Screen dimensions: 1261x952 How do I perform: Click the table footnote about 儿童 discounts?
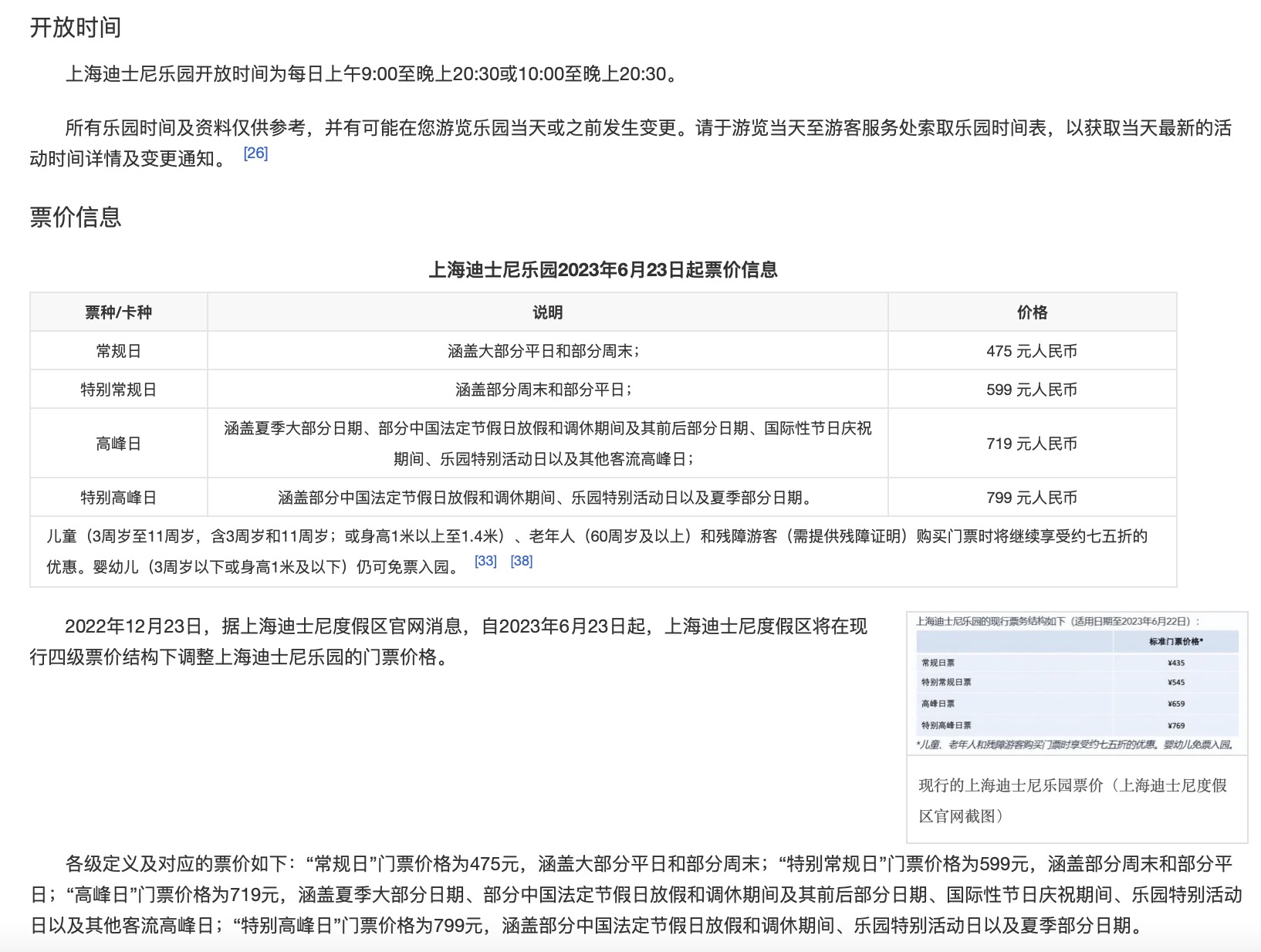[603, 552]
